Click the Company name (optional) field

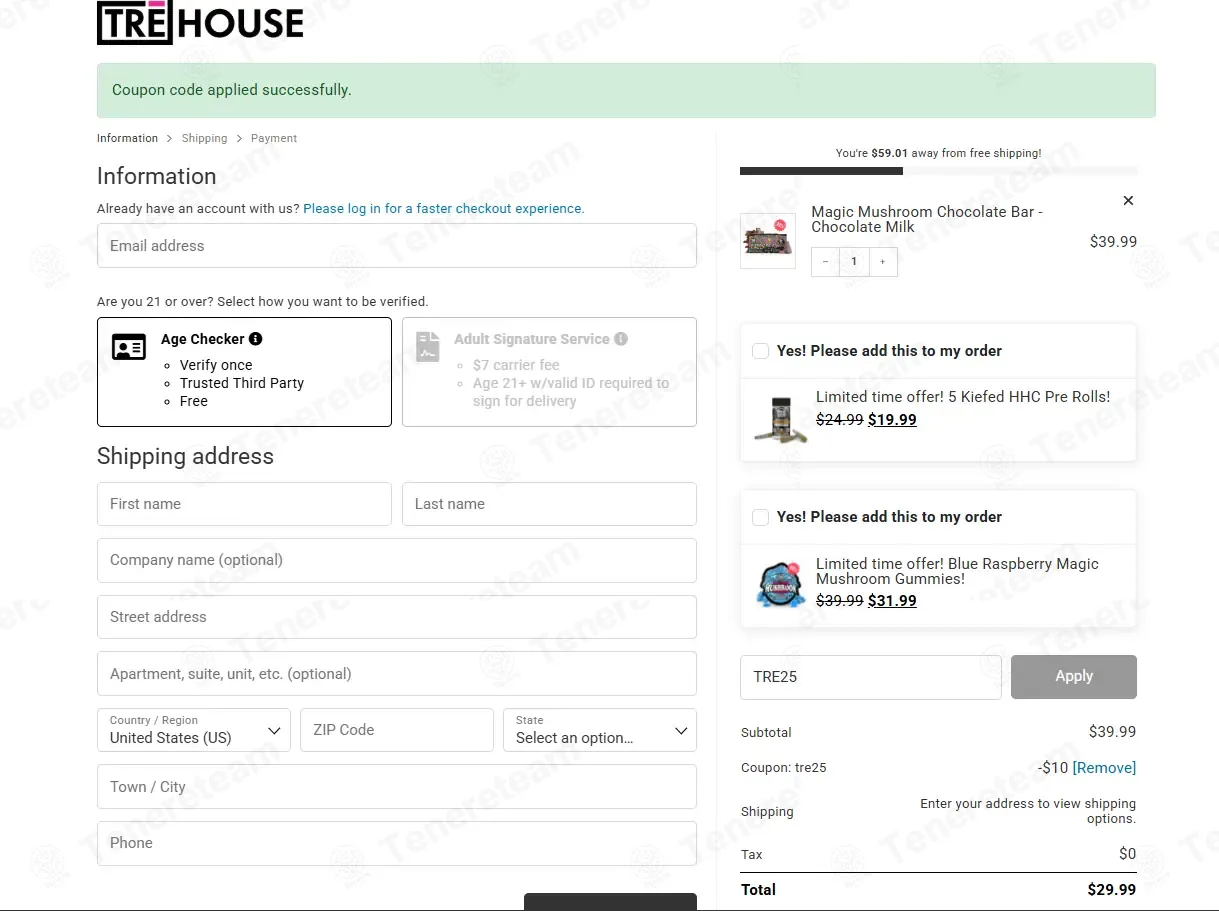click(x=397, y=561)
